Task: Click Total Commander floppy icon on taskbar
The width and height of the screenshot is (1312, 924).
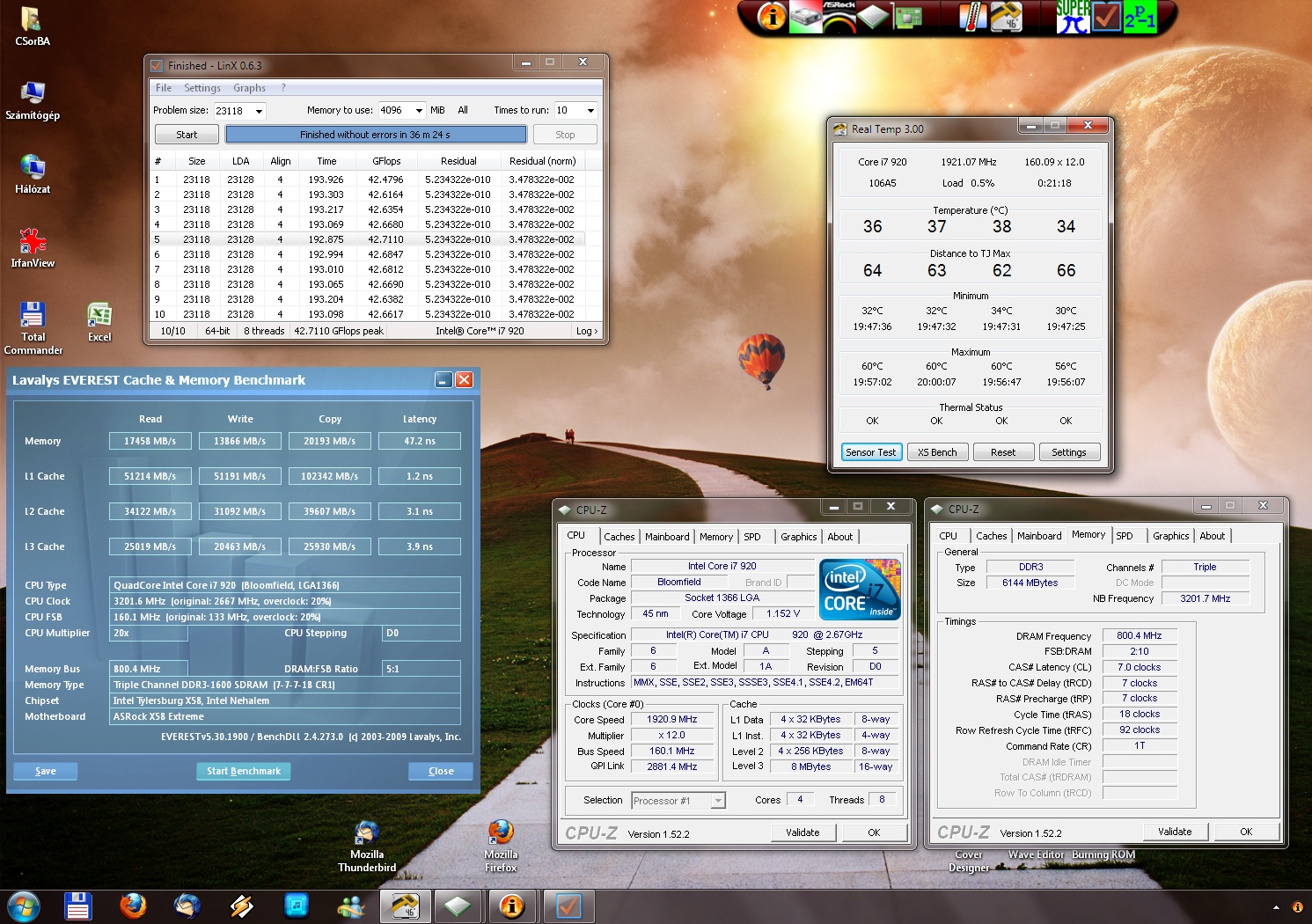Action: tap(78, 906)
